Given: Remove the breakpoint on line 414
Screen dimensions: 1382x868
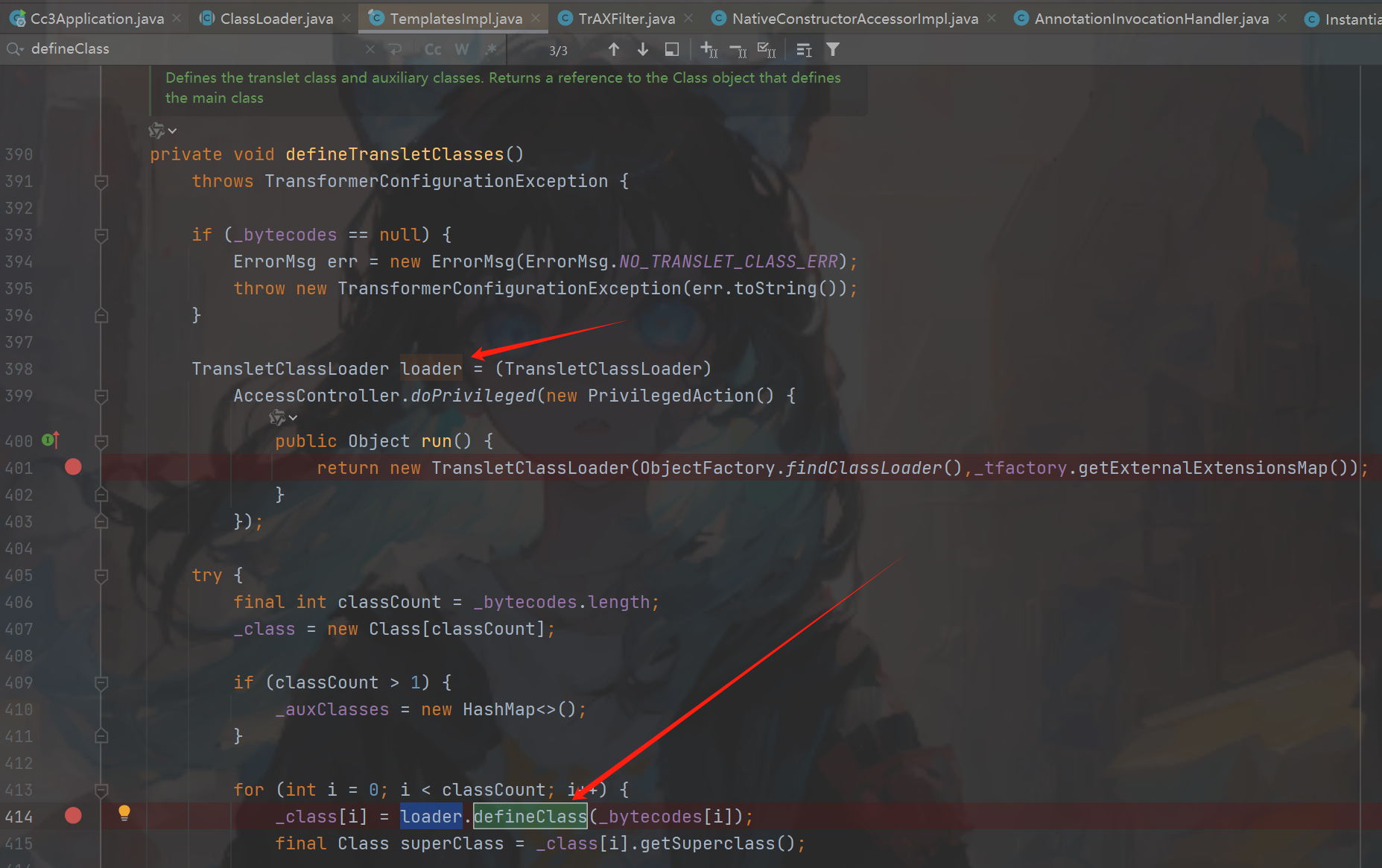Looking at the screenshot, I should pos(73,816).
